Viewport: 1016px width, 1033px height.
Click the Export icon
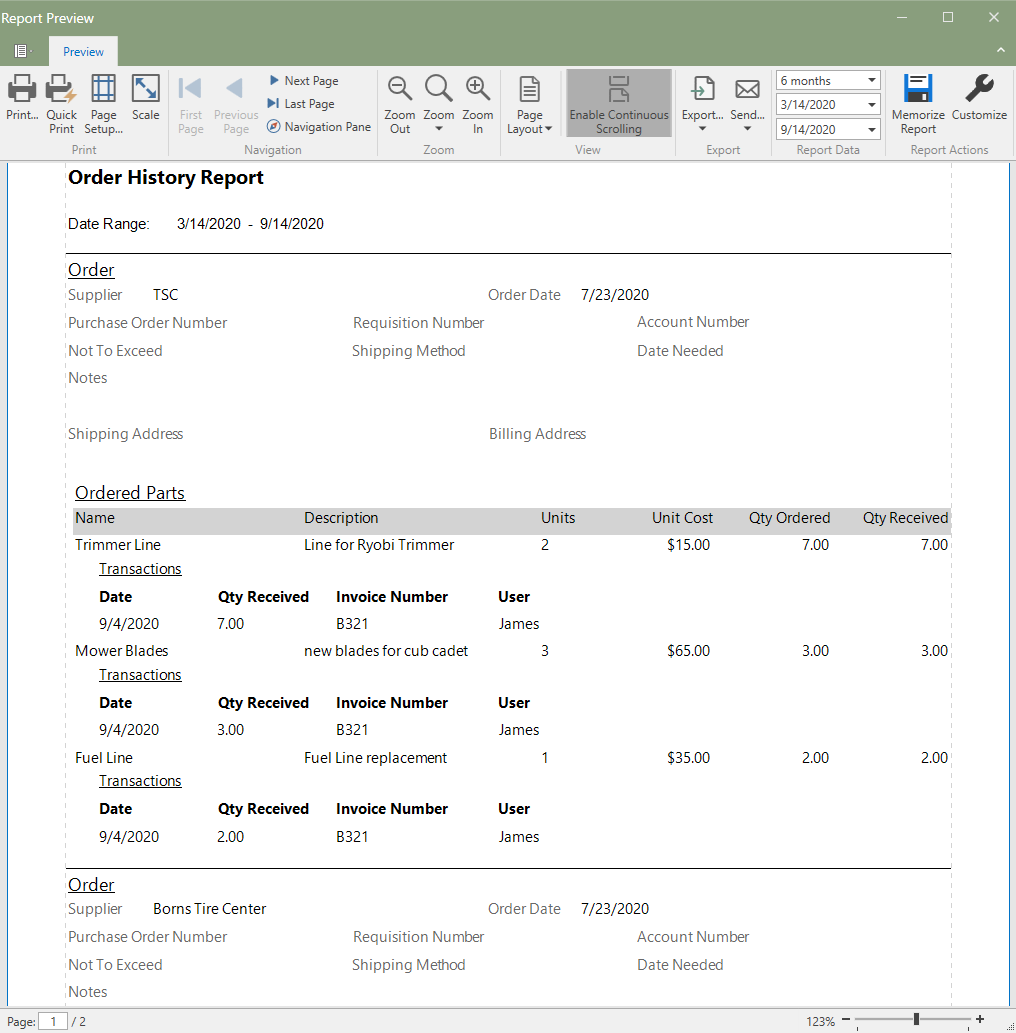click(x=702, y=89)
